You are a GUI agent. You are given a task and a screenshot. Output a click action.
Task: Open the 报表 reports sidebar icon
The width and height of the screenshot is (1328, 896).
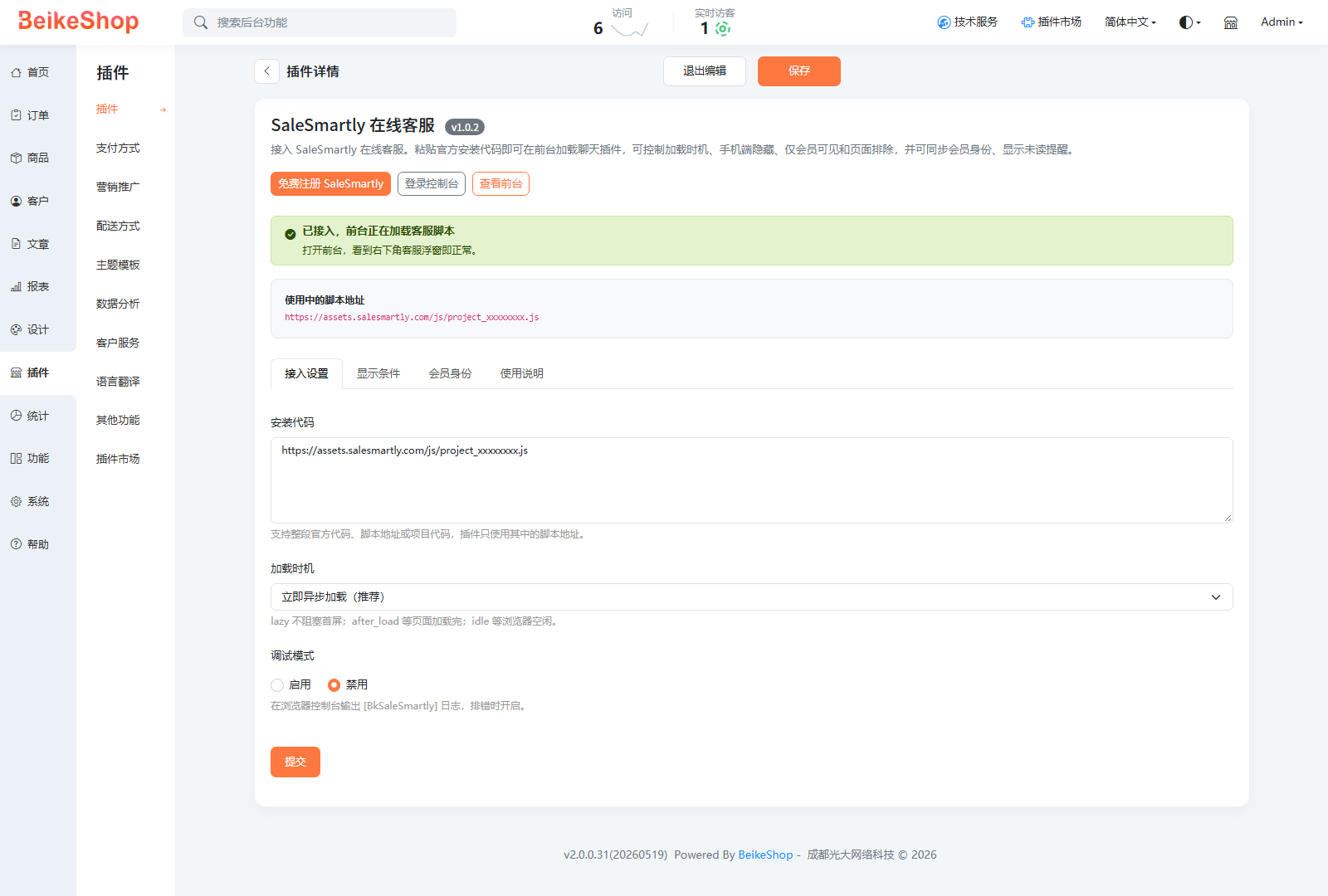(17, 286)
